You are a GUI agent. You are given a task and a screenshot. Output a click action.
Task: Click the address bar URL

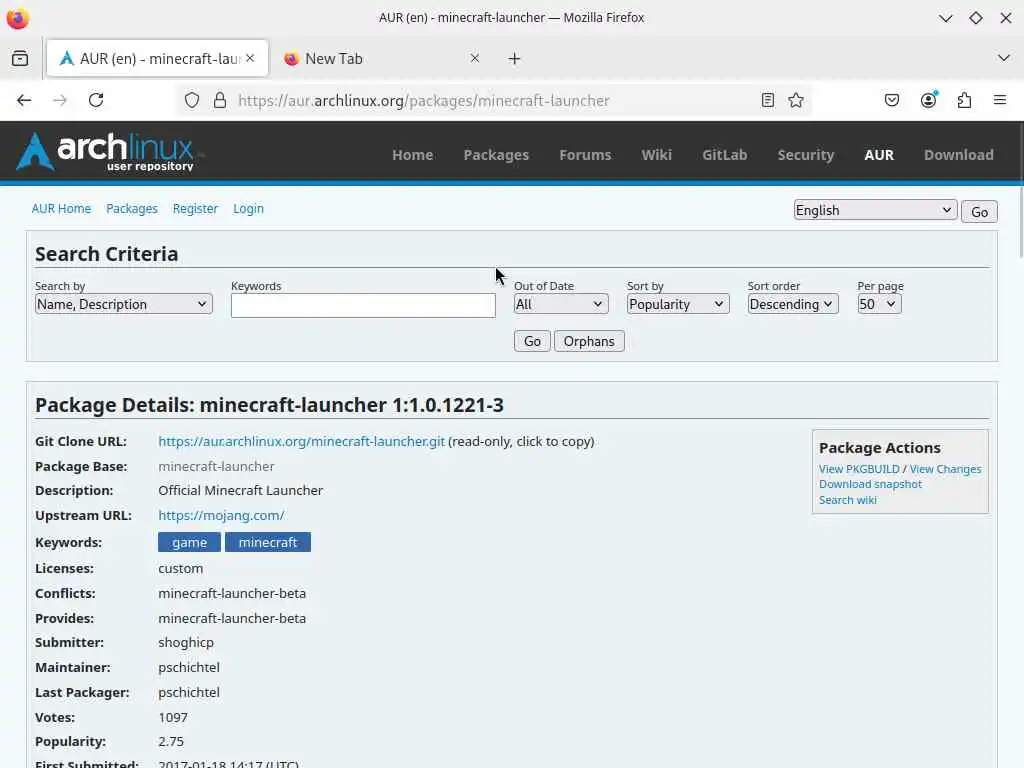pos(424,101)
